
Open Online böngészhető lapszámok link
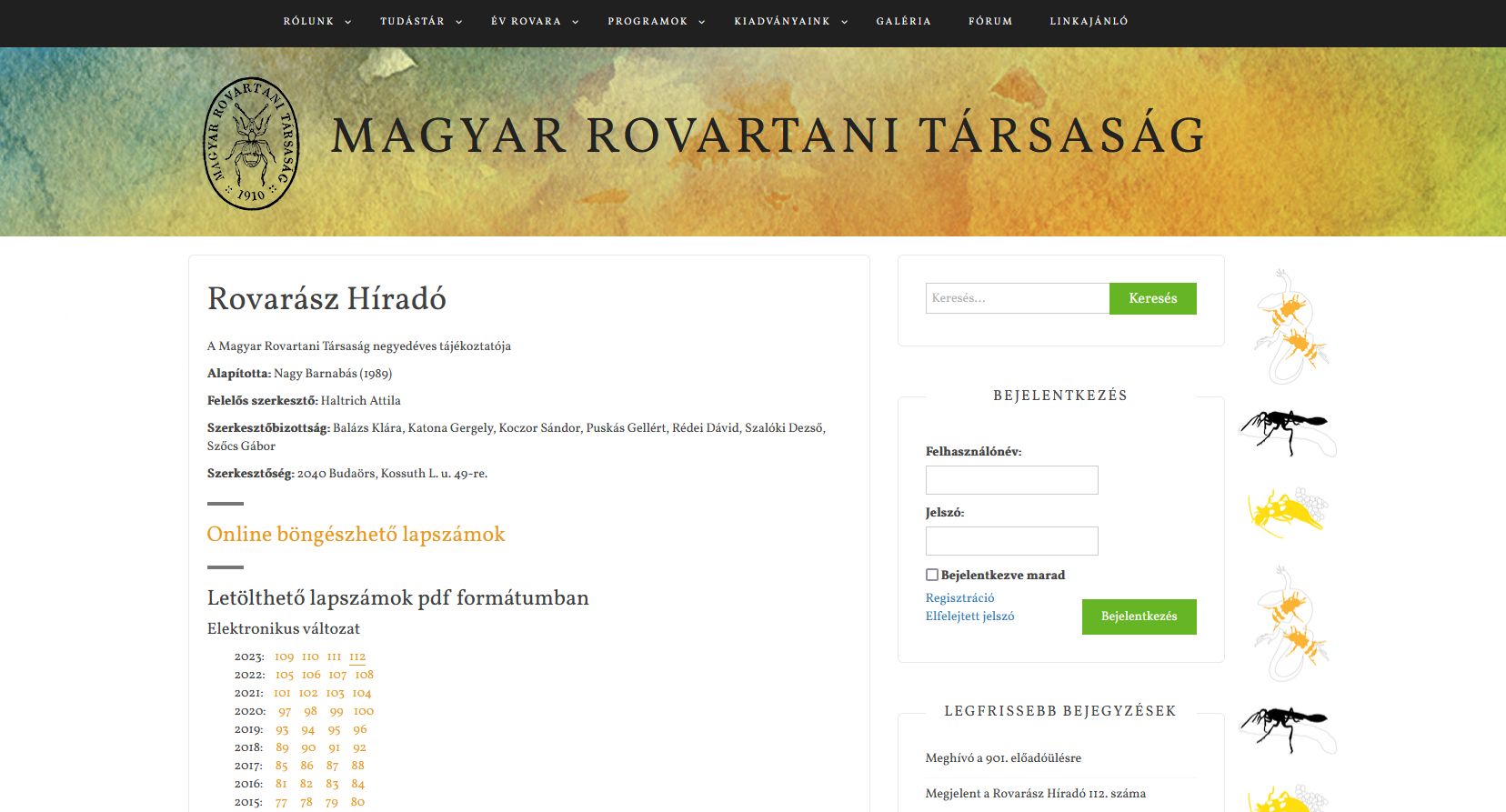point(356,534)
